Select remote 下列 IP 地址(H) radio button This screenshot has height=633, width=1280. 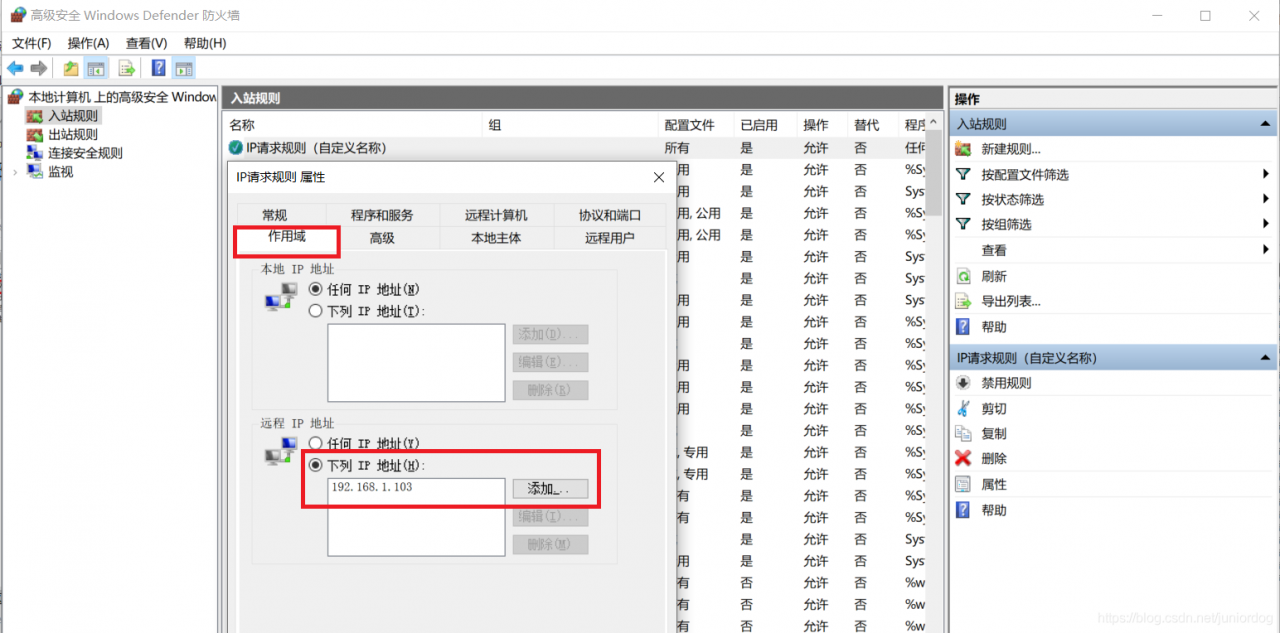315,466
